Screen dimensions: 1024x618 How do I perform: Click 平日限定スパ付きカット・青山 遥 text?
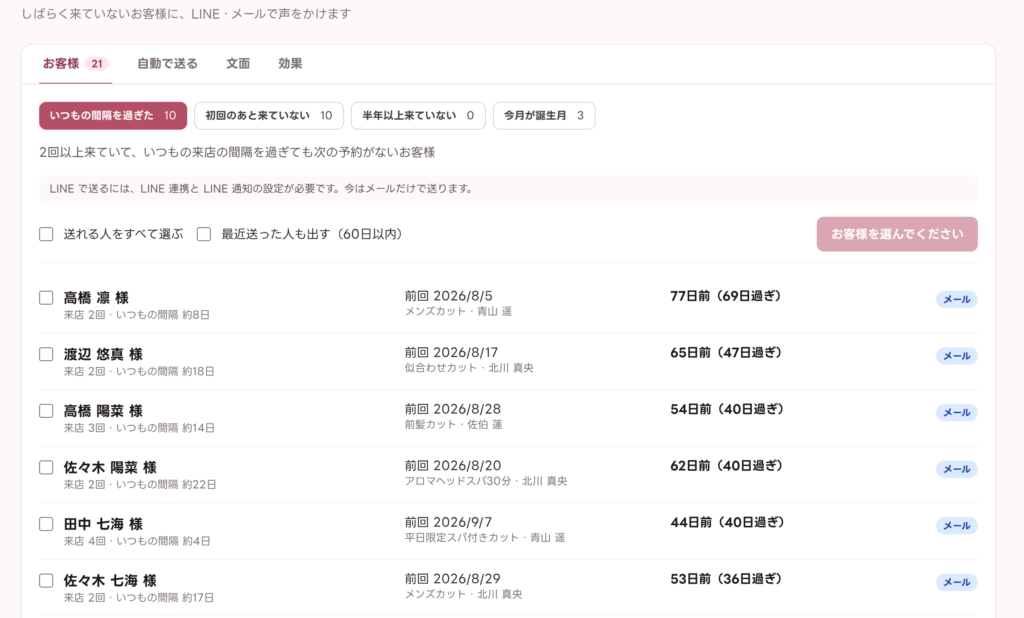[485, 538]
